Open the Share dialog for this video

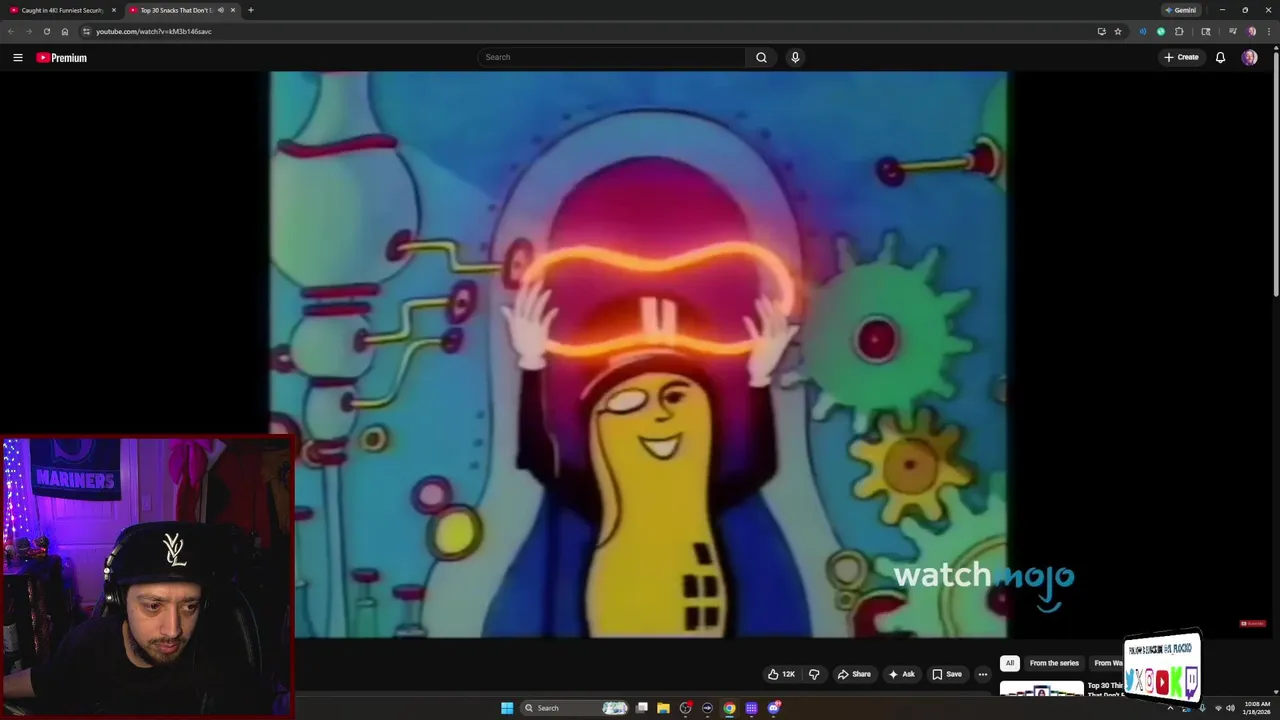pos(853,674)
